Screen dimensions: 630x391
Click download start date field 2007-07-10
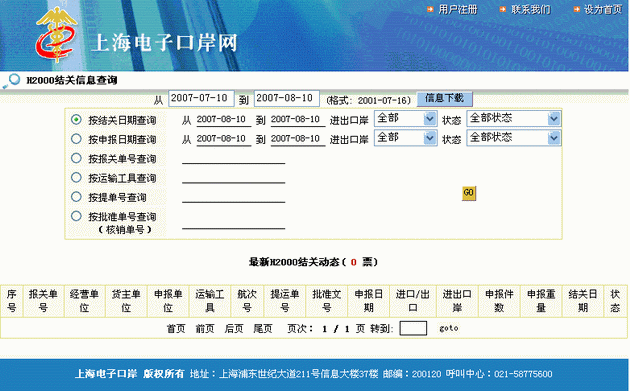coord(201,98)
